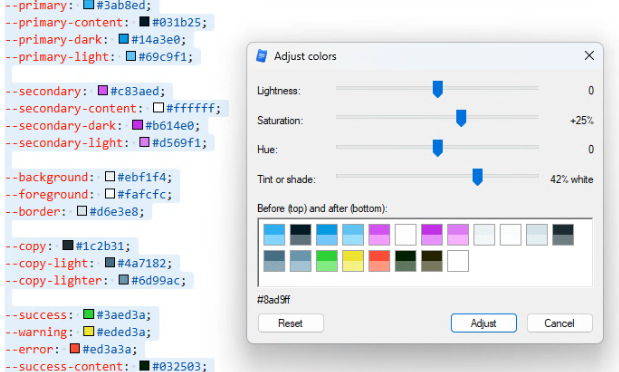This screenshot has width=619, height=372.
Task: Click the Reset button
Action: tap(291, 323)
